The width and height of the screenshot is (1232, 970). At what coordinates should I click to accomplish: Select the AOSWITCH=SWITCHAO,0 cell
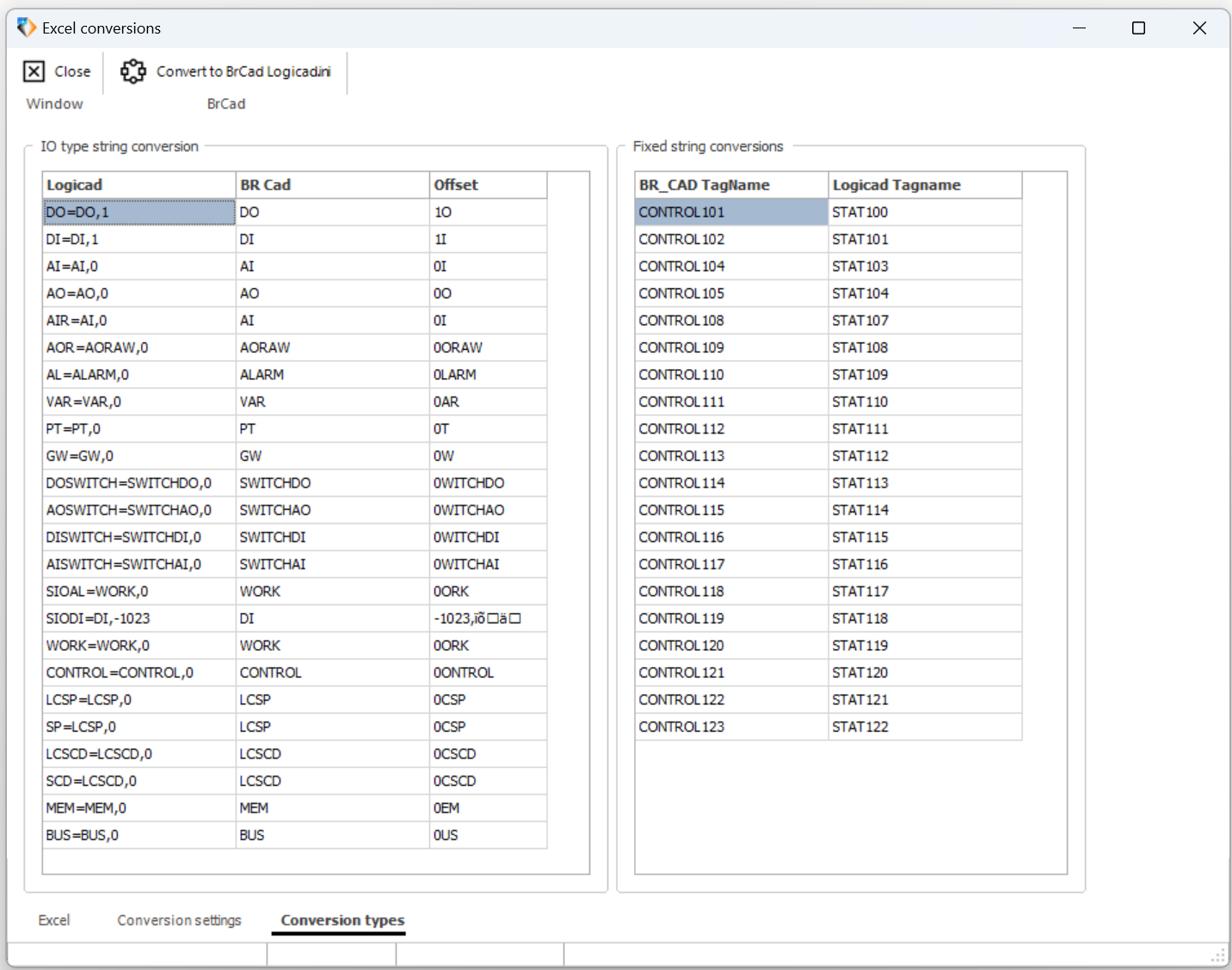coord(139,510)
